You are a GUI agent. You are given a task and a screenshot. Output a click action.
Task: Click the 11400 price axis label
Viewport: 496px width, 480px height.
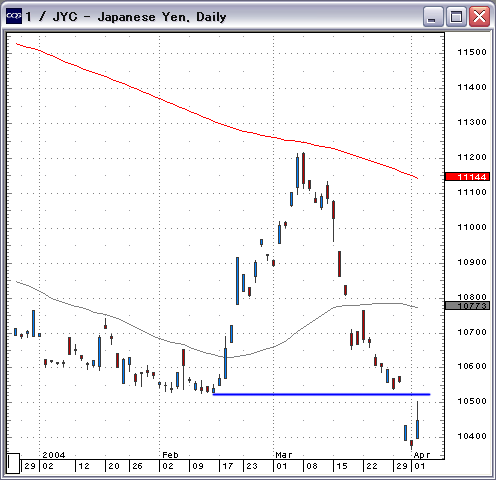pos(472,87)
